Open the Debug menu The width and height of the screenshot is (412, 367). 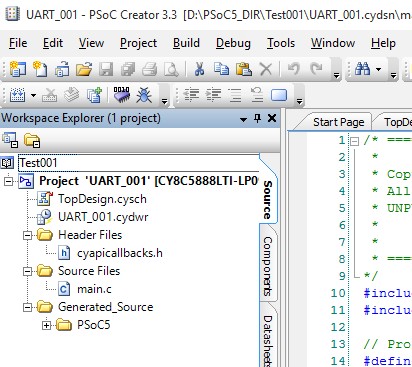point(233,43)
